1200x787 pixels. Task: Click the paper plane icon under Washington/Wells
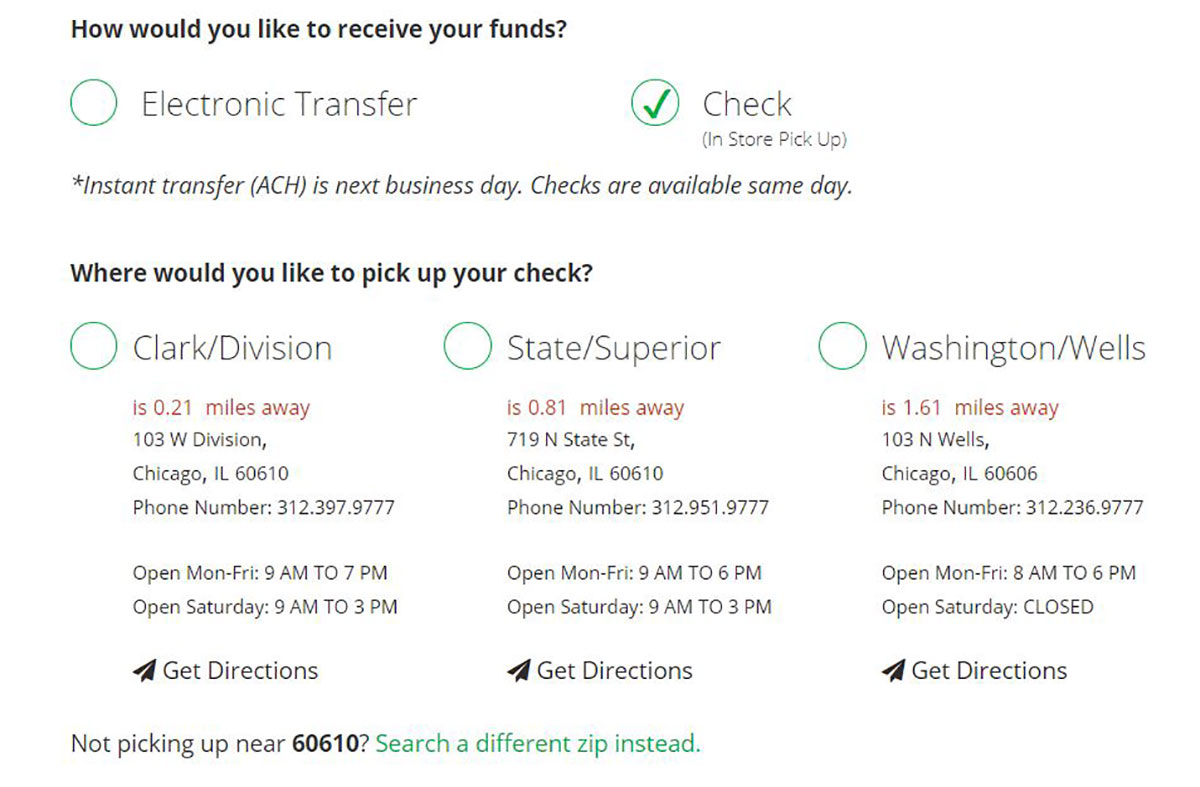coord(893,670)
